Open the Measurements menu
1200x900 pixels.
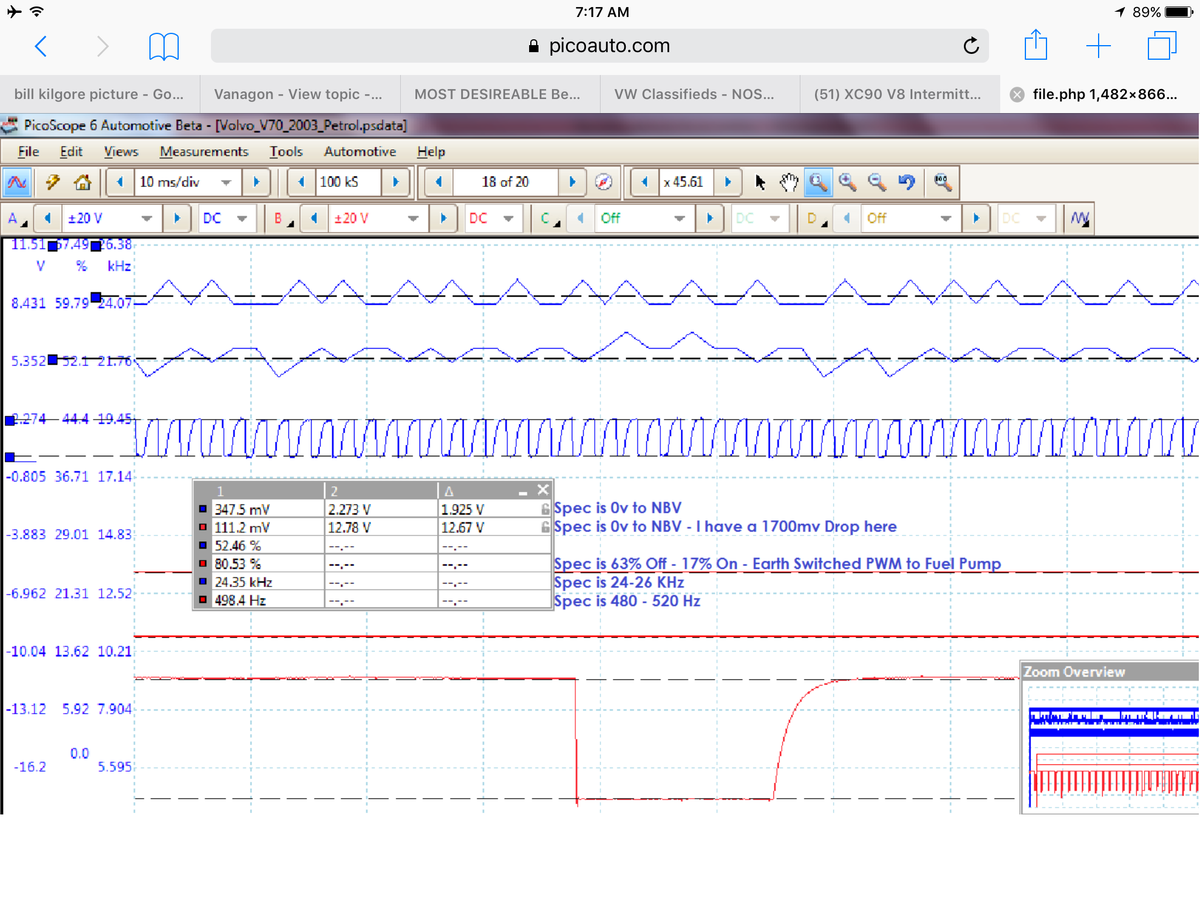tap(203, 151)
